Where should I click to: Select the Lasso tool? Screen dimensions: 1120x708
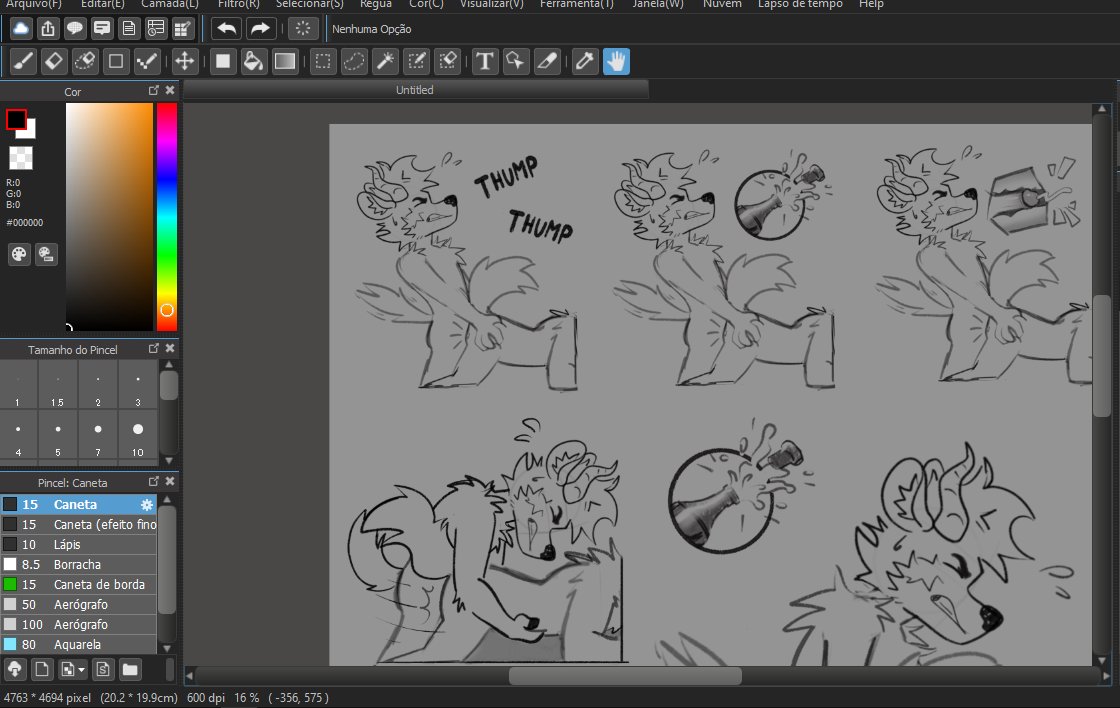[354, 61]
